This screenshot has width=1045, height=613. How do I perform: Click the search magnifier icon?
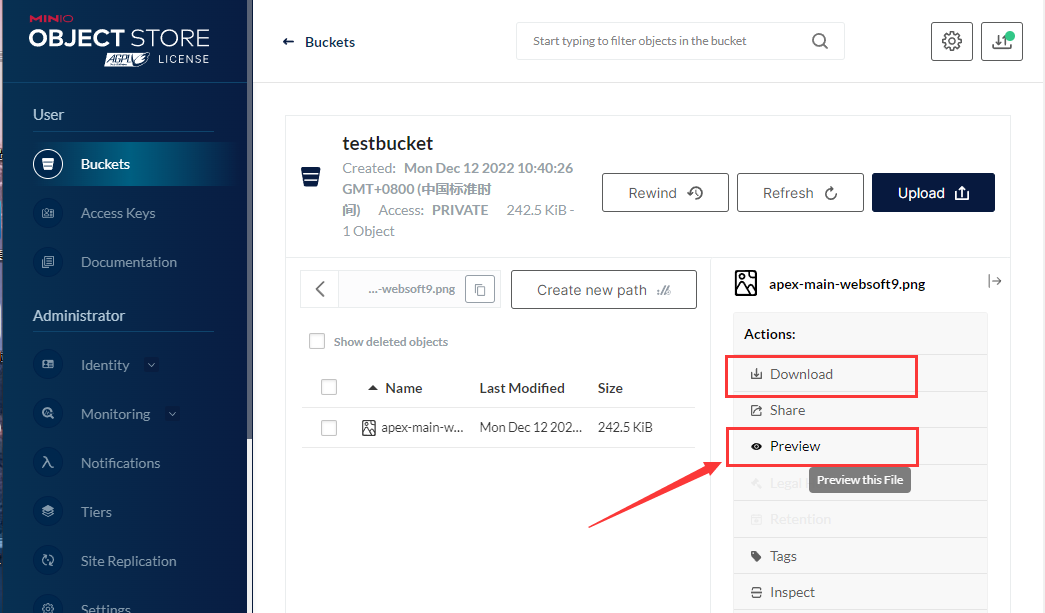[x=820, y=41]
